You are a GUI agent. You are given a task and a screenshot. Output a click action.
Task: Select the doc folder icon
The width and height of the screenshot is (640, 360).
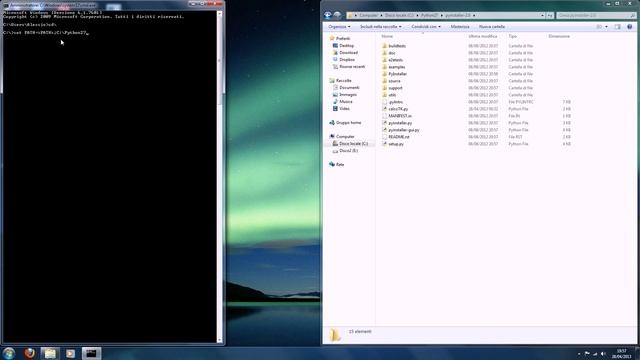pos(384,53)
